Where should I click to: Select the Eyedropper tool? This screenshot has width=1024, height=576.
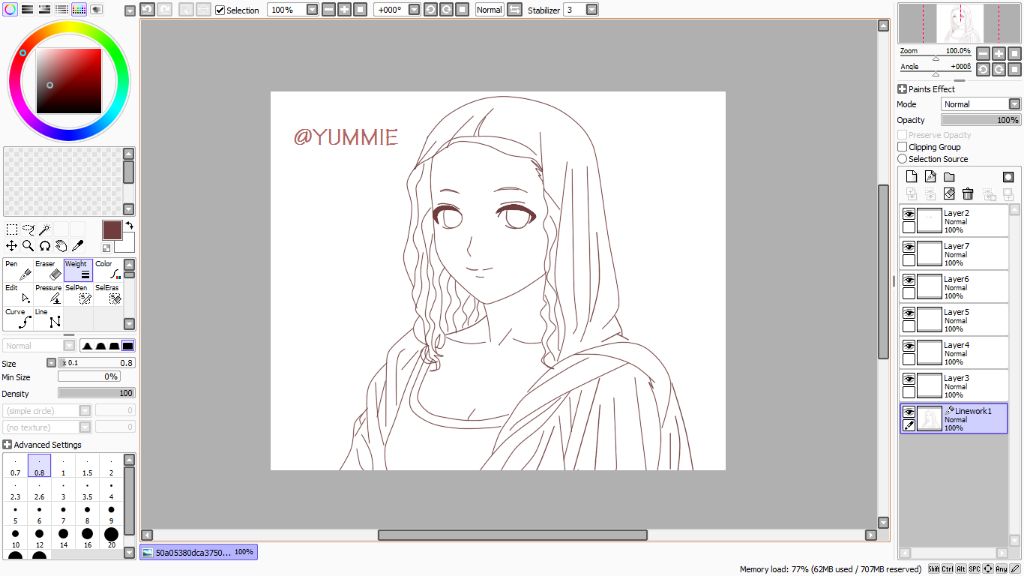(78, 246)
